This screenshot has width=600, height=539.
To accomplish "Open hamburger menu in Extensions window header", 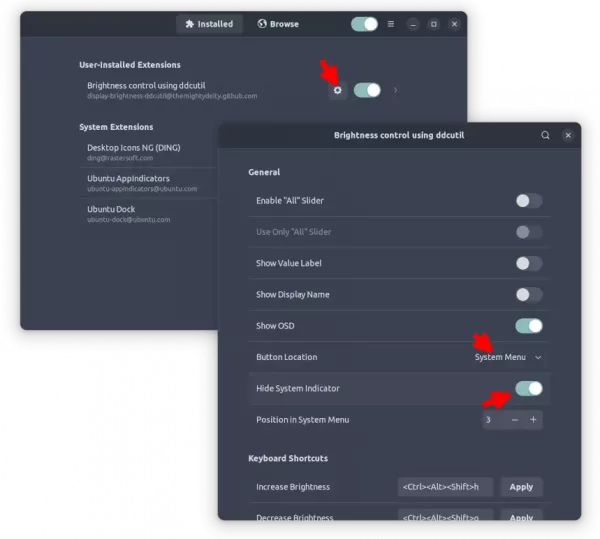I will (x=391, y=24).
